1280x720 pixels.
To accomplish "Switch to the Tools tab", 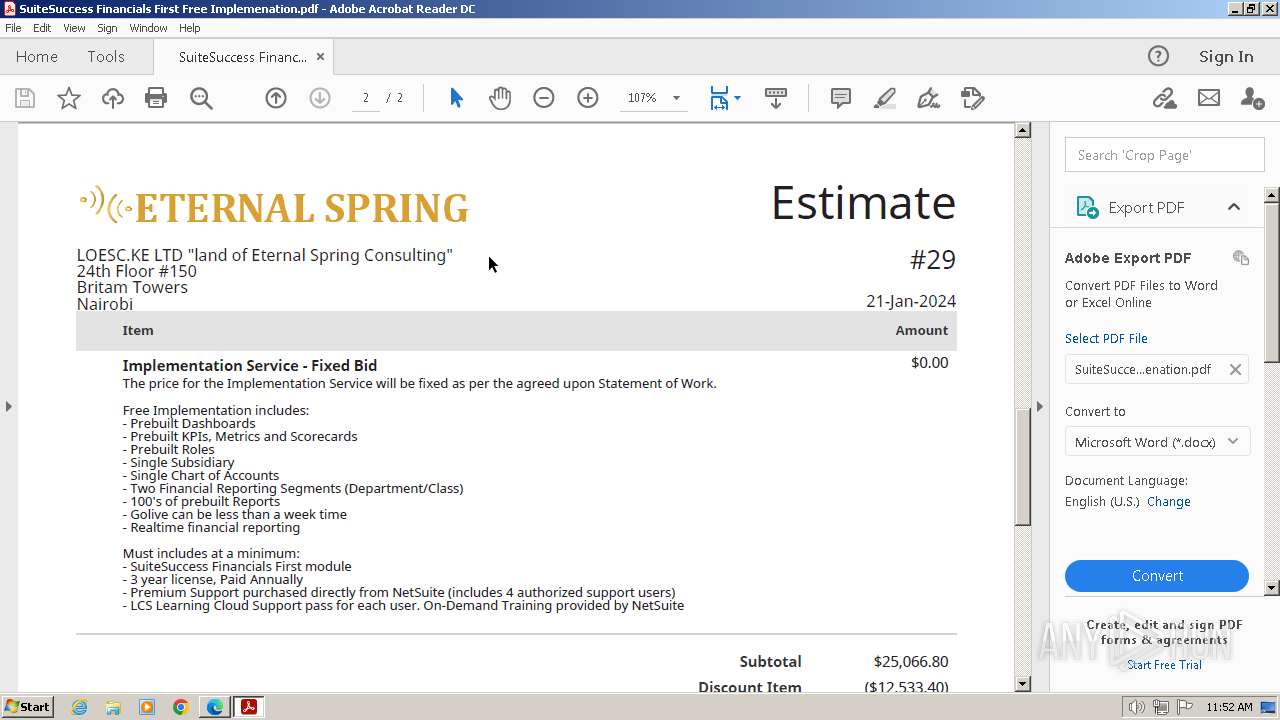I will pyautogui.click(x=106, y=57).
